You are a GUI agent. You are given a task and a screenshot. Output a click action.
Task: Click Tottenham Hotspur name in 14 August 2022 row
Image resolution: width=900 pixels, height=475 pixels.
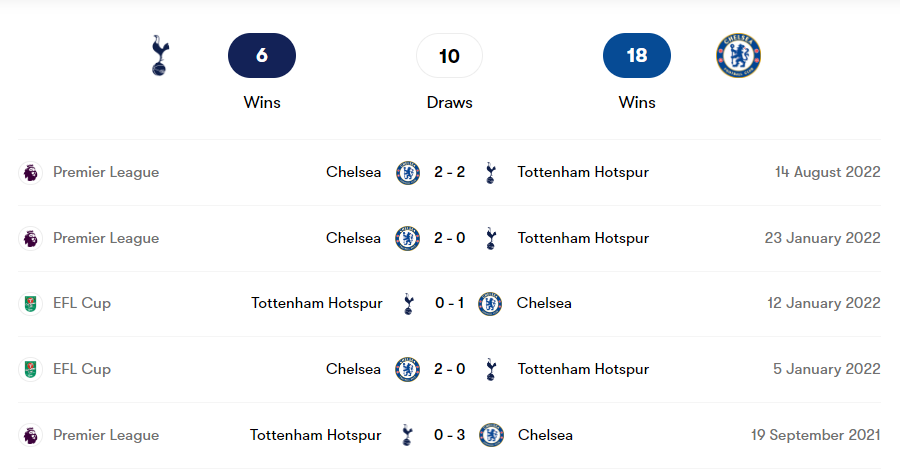click(583, 172)
